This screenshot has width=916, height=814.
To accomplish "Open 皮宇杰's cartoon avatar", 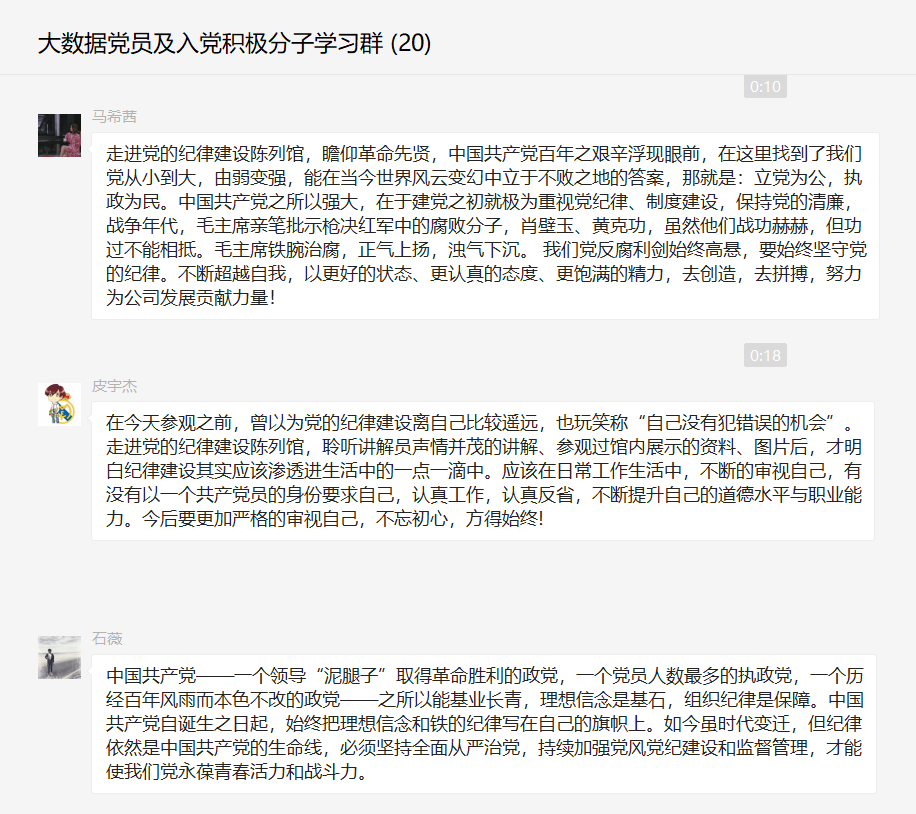I will pyautogui.click(x=60, y=404).
